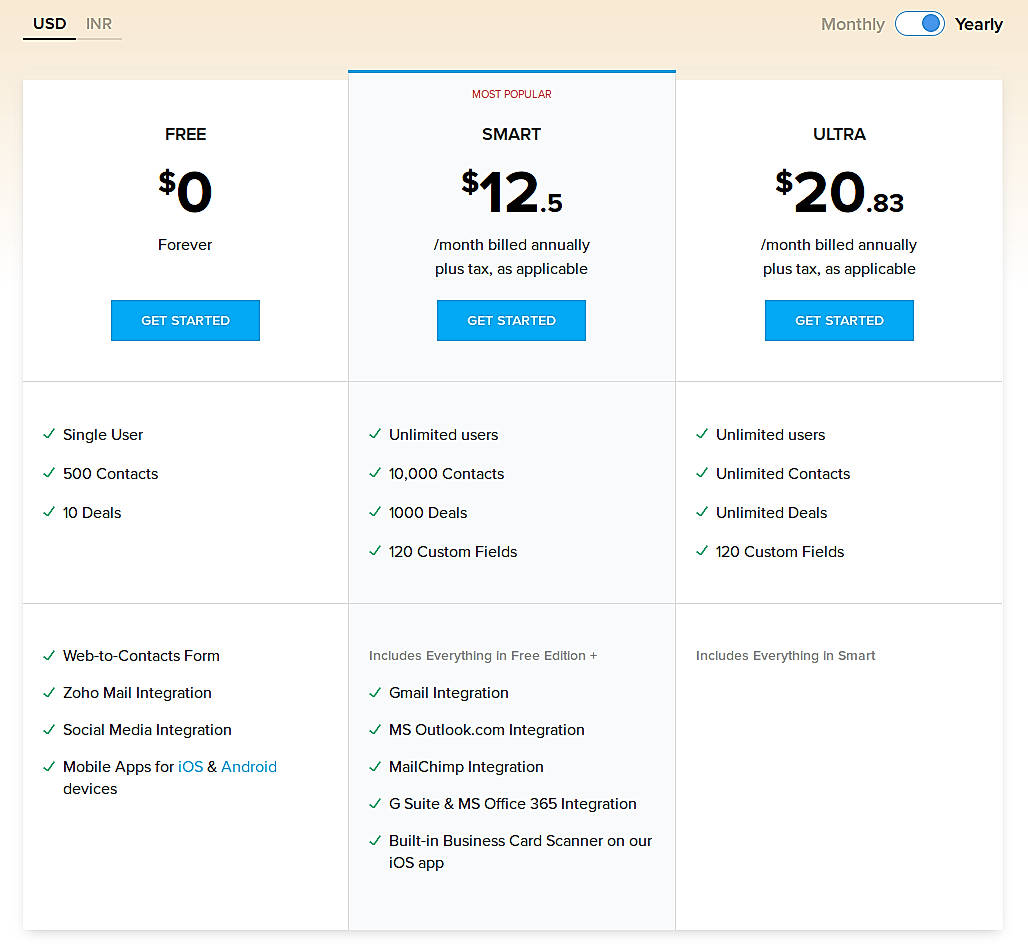Click the MOST POPULAR label above SMART

click(x=511, y=93)
